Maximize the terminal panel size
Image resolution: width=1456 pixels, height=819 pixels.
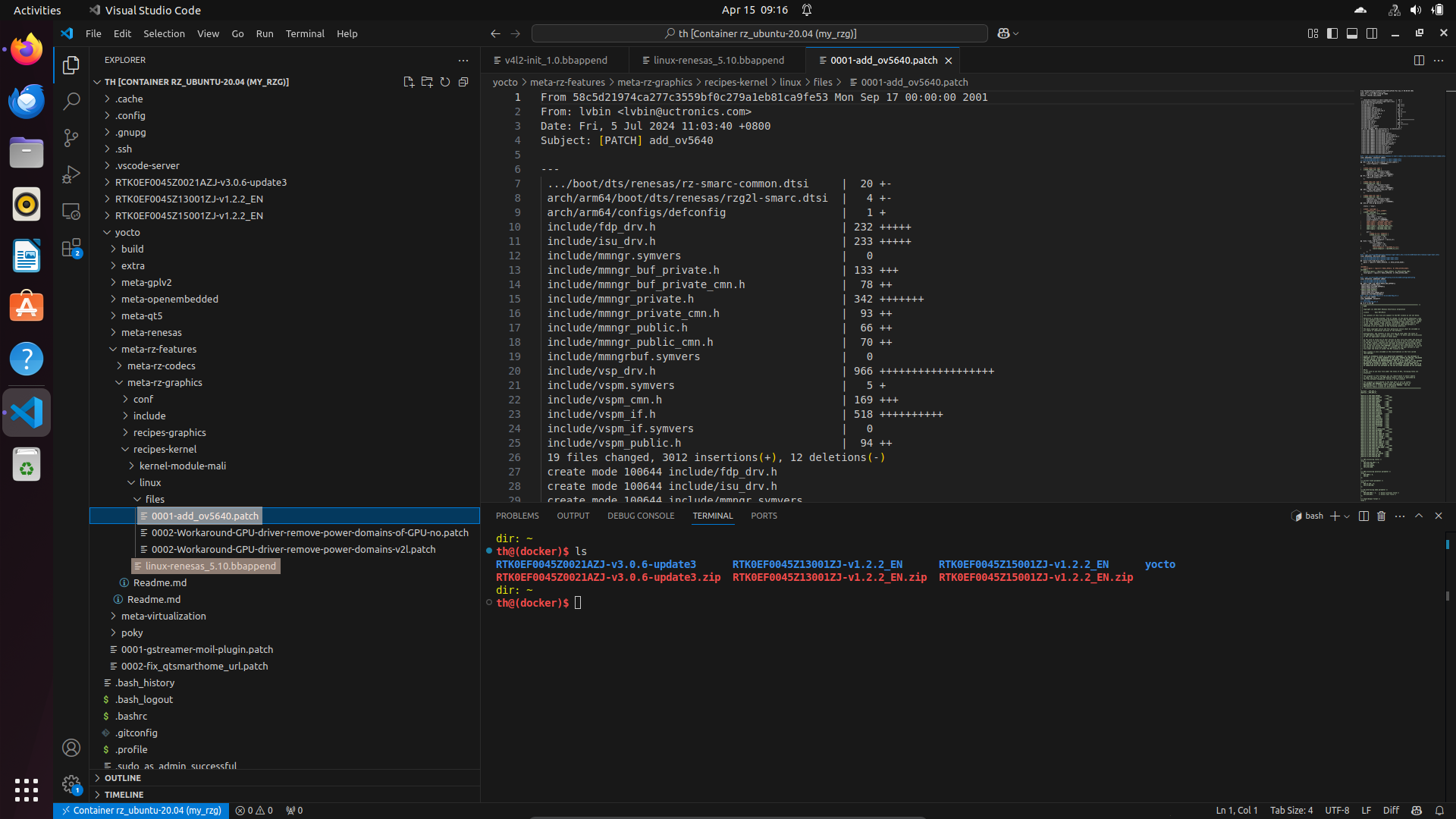1419,516
